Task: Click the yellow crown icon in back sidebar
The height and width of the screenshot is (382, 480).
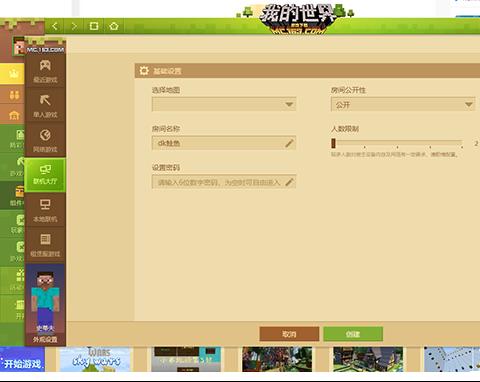Action: [x=13, y=74]
